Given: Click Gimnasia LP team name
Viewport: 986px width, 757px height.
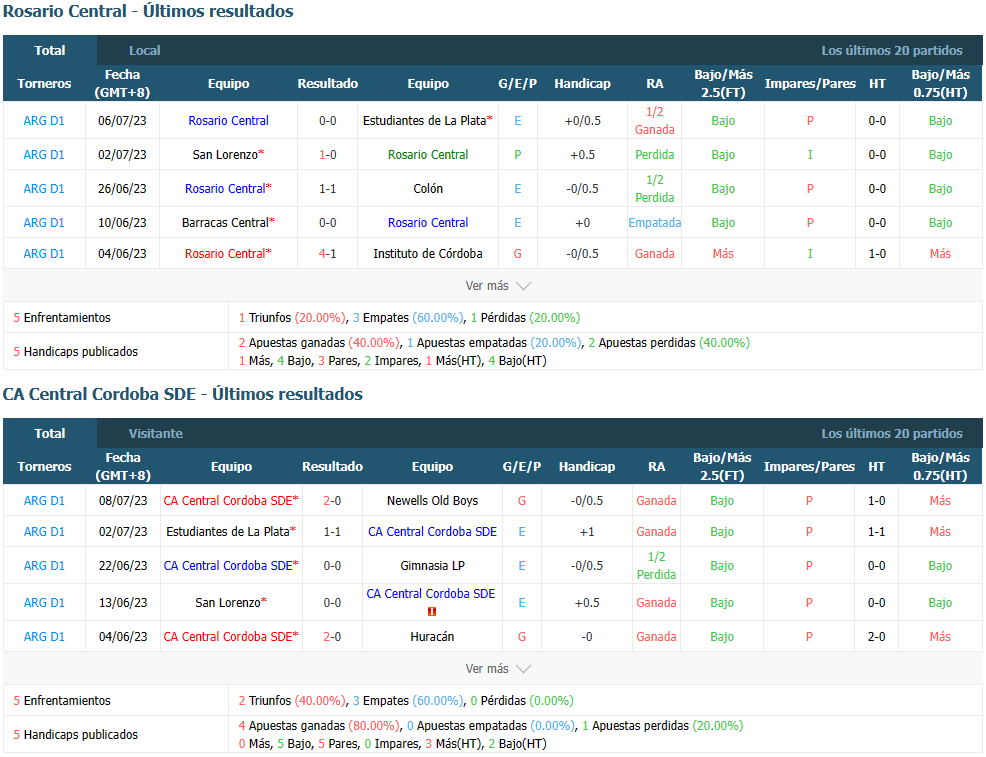Looking at the screenshot, I should point(432,566).
